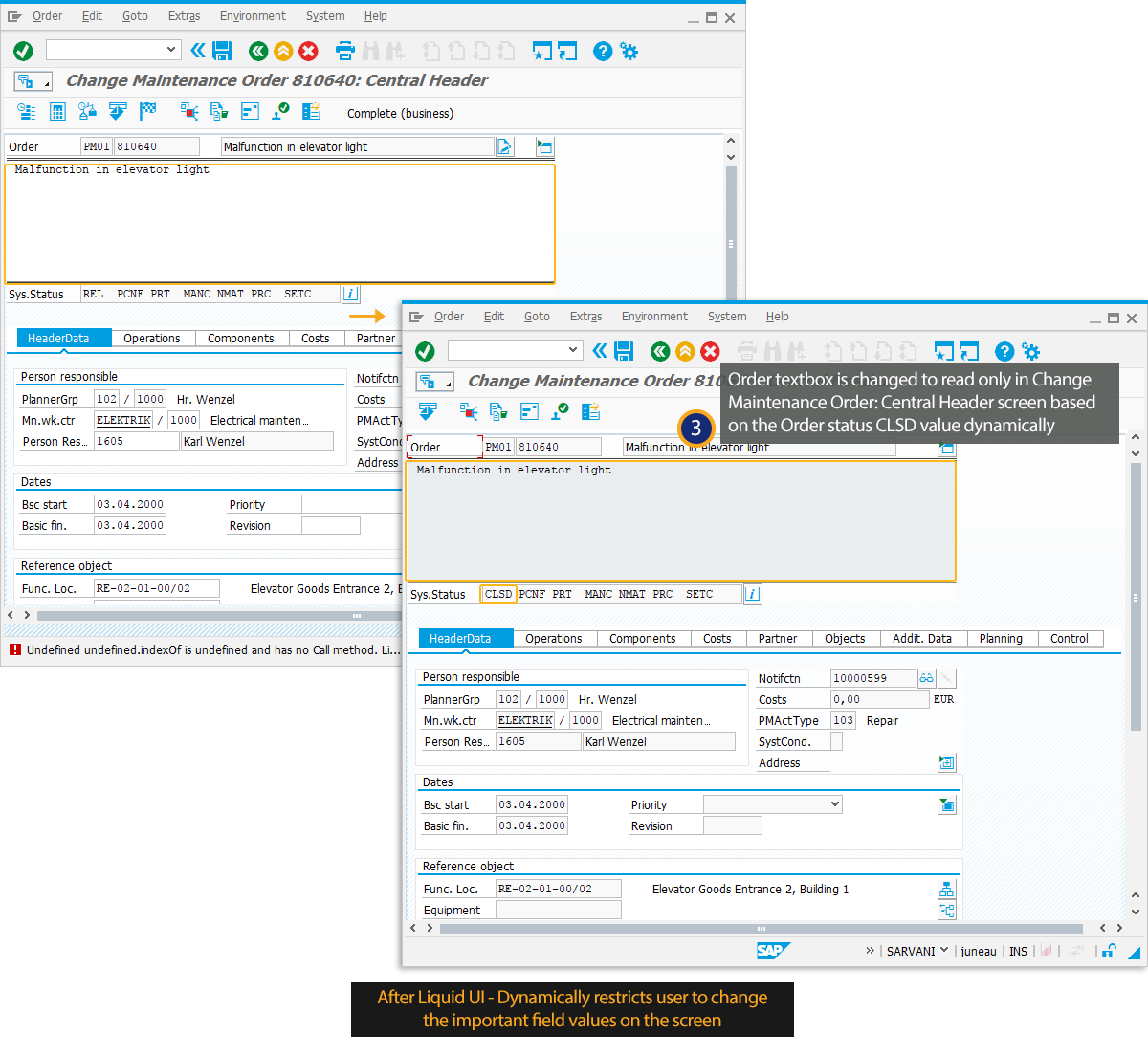
Task: Click Print icon in back window toolbar
Action: click(345, 51)
